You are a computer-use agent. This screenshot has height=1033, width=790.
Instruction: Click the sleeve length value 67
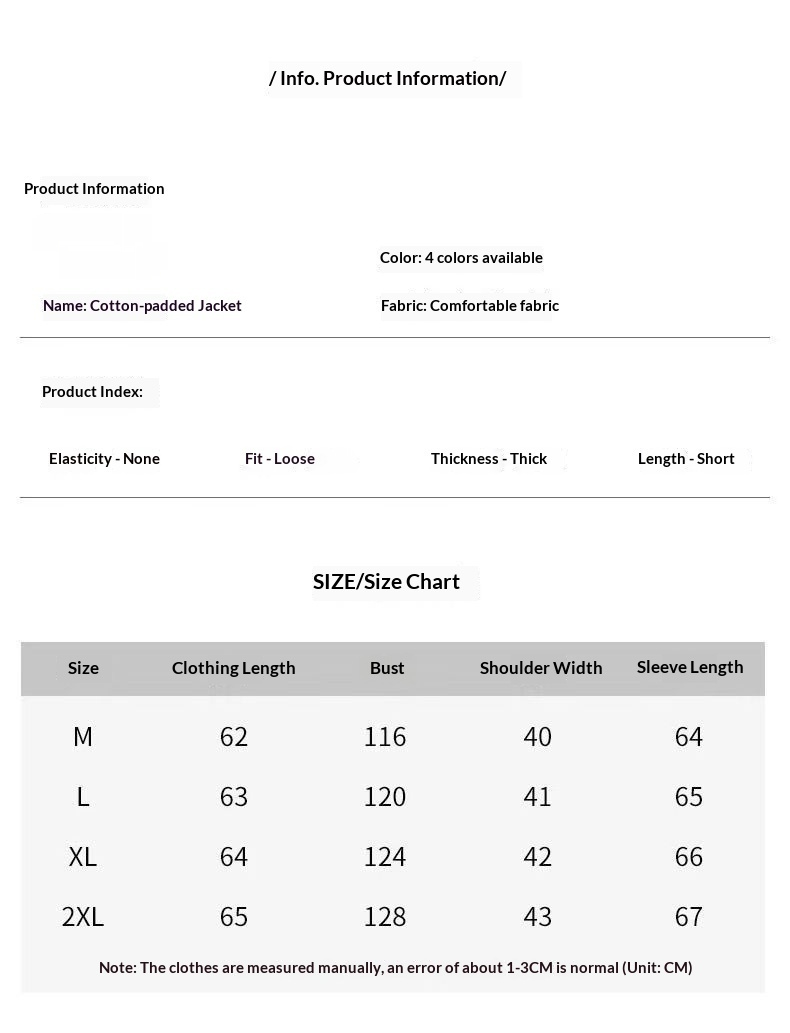pyautogui.click(x=689, y=916)
